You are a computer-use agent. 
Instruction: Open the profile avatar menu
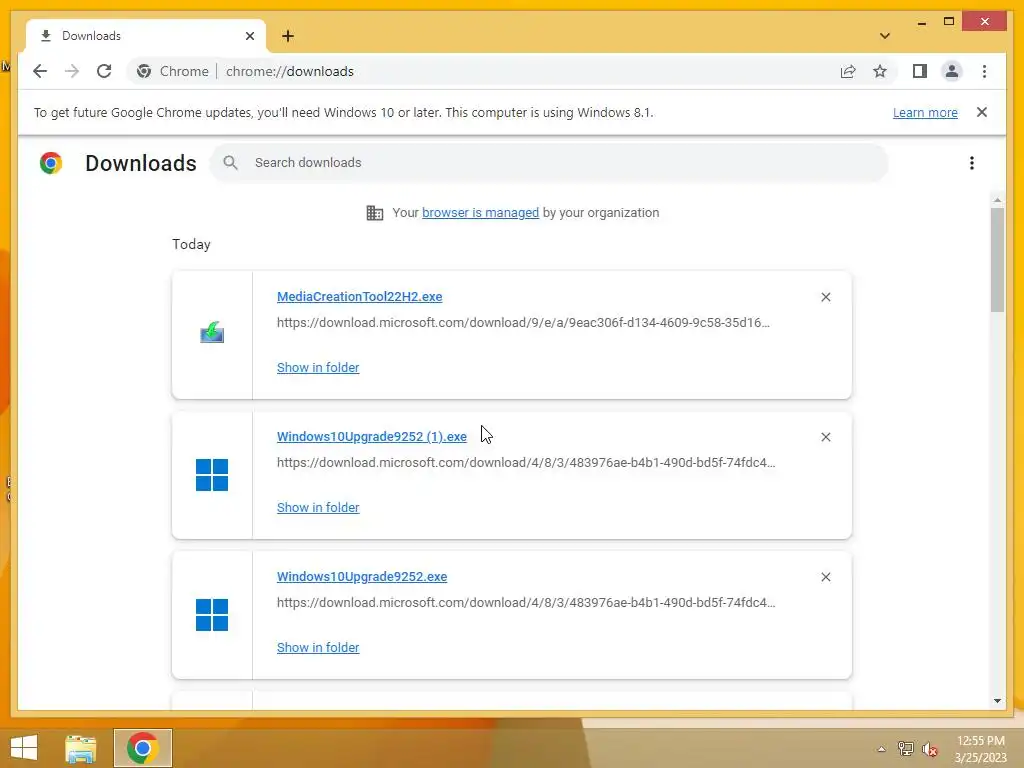(952, 71)
